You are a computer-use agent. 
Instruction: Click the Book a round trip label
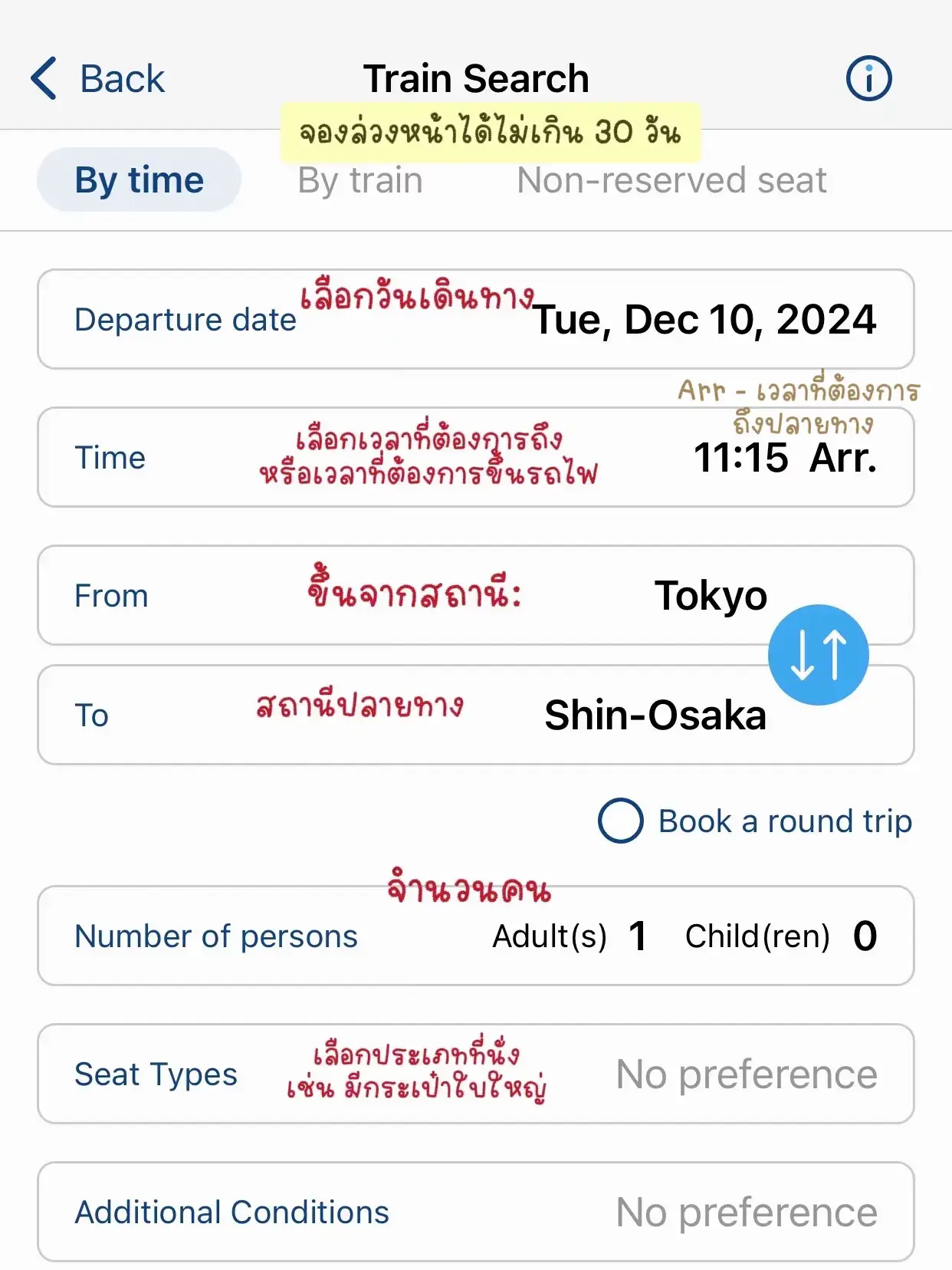(785, 821)
